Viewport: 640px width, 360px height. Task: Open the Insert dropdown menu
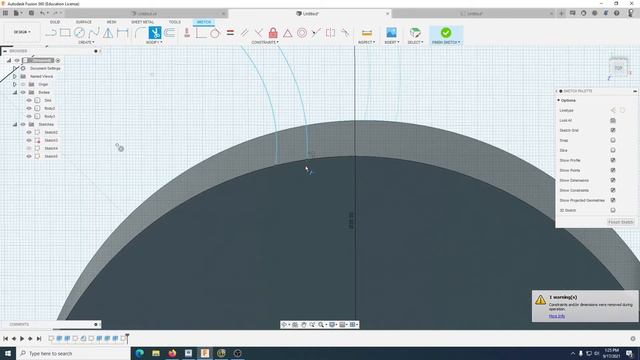(392, 42)
